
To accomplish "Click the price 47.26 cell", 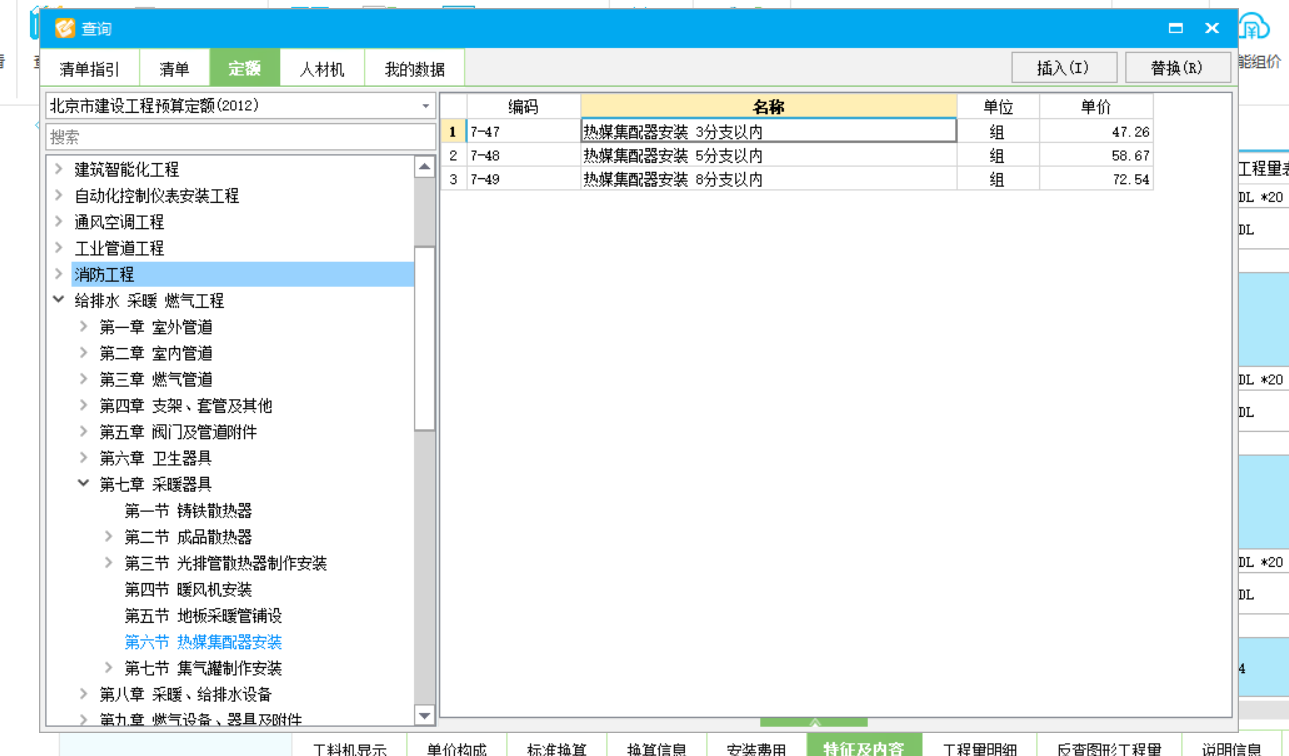I will [x=1096, y=131].
